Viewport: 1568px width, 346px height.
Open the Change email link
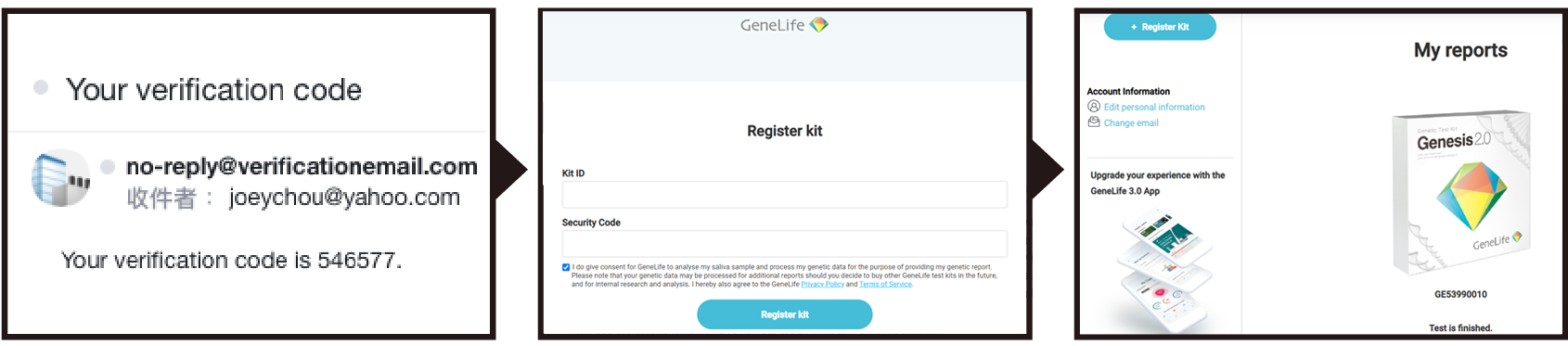pos(1131,123)
